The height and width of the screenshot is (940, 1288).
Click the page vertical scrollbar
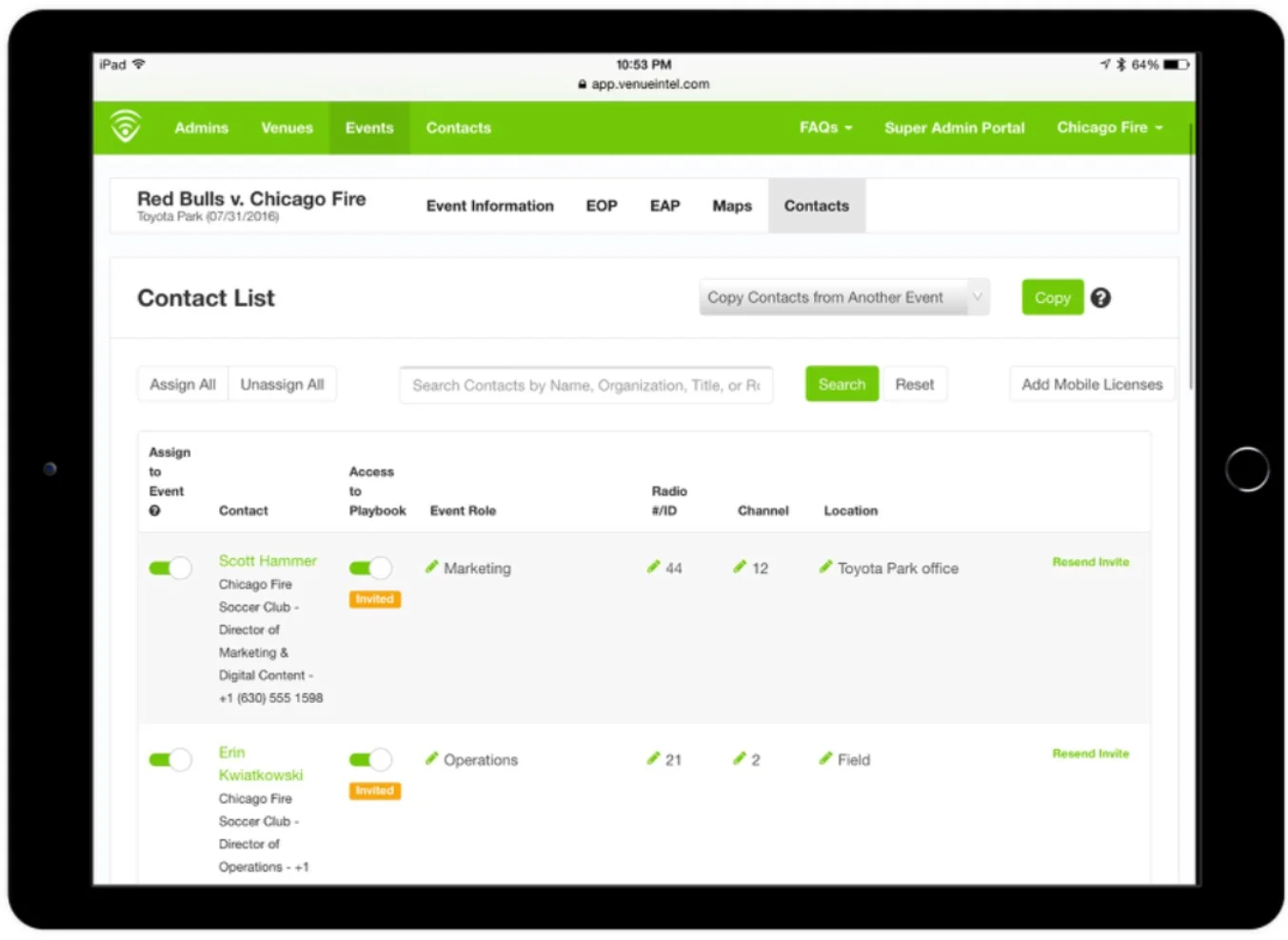click(x=1190, y=257)
